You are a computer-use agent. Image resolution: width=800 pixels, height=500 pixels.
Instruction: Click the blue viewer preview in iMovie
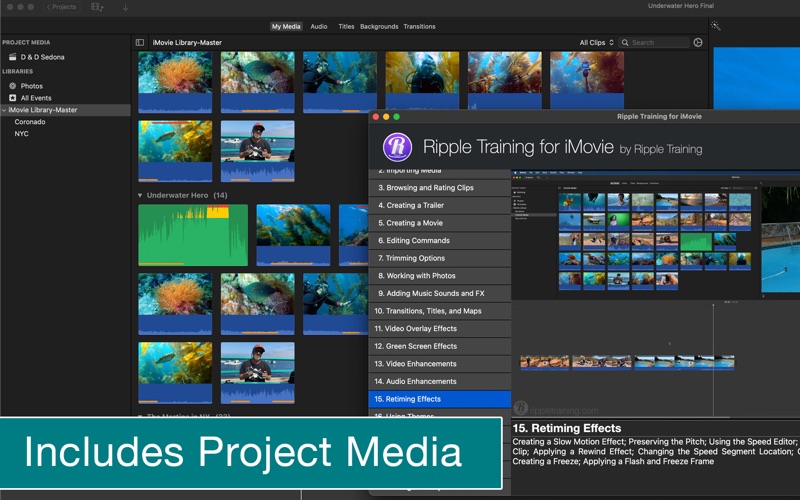tap(756, 78)
